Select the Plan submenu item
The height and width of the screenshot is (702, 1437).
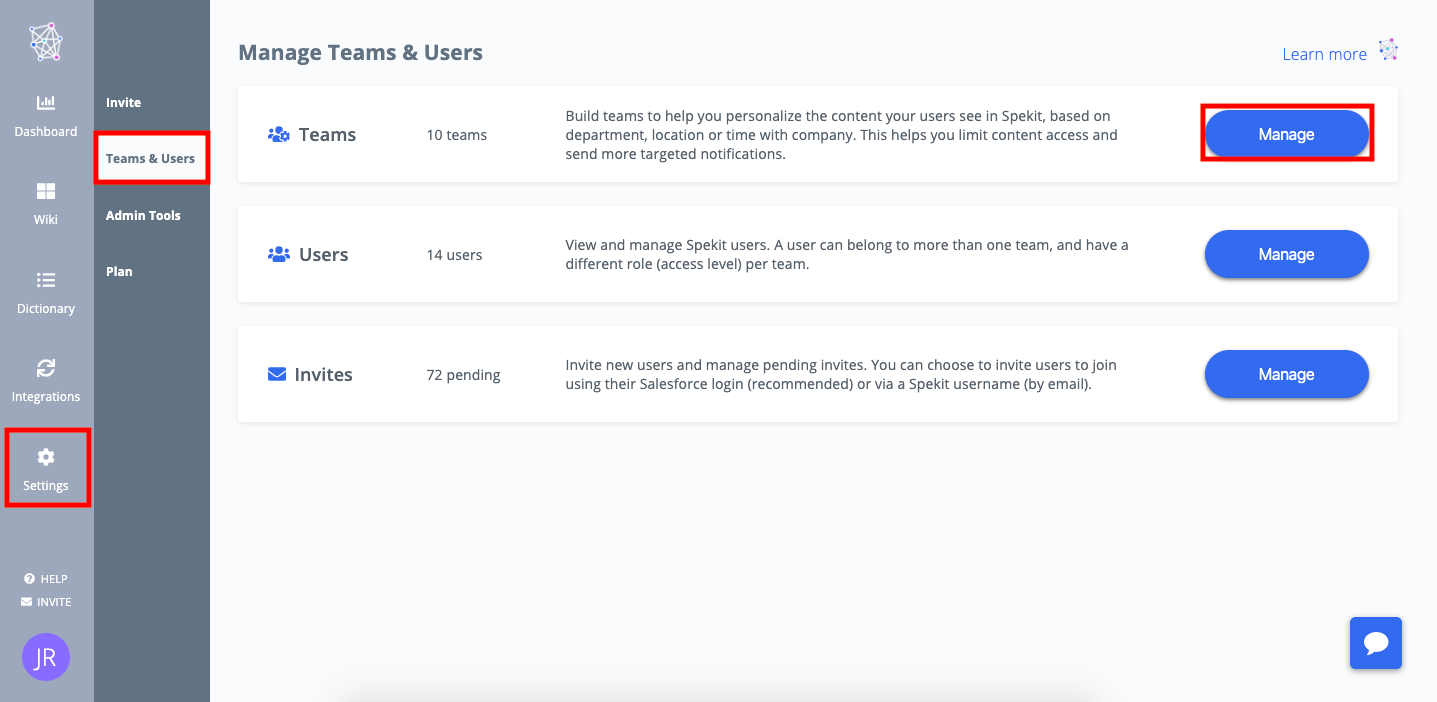coord(119,271)
